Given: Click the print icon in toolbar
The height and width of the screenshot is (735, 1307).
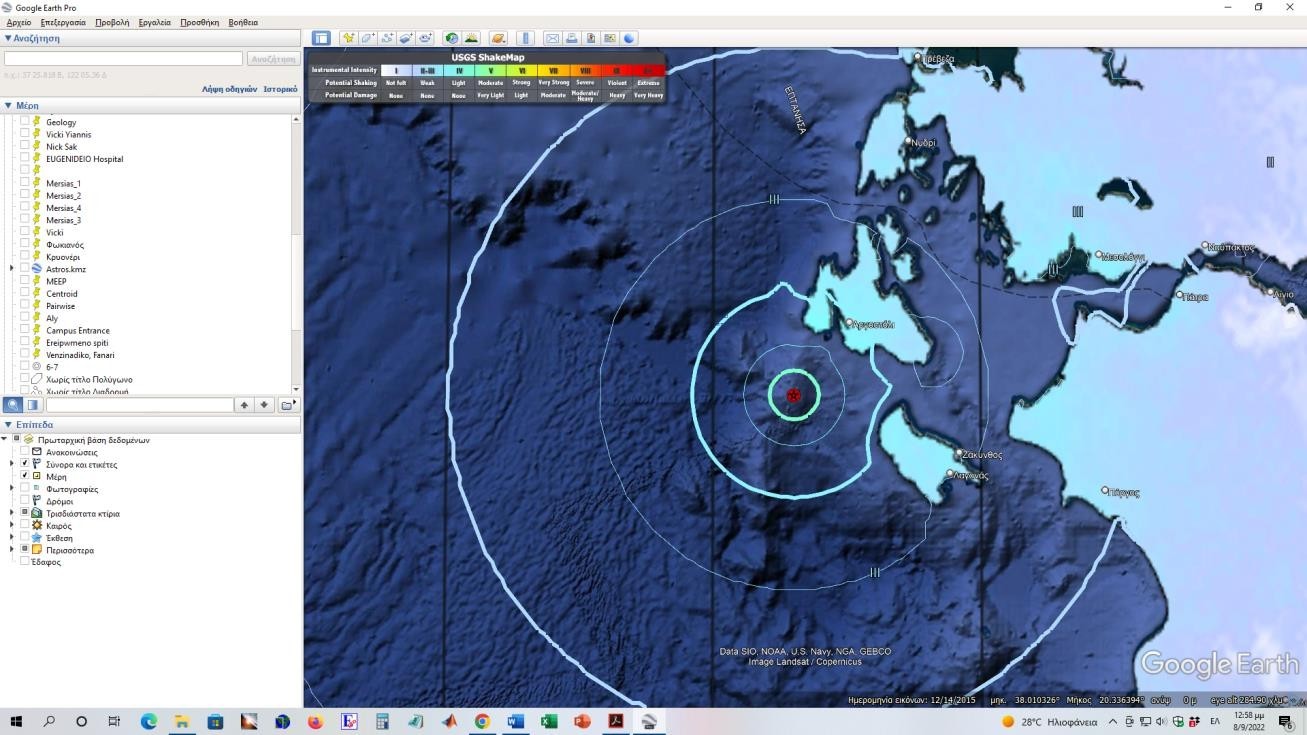Looking at the screenshot, I should (x=571, y=38).
